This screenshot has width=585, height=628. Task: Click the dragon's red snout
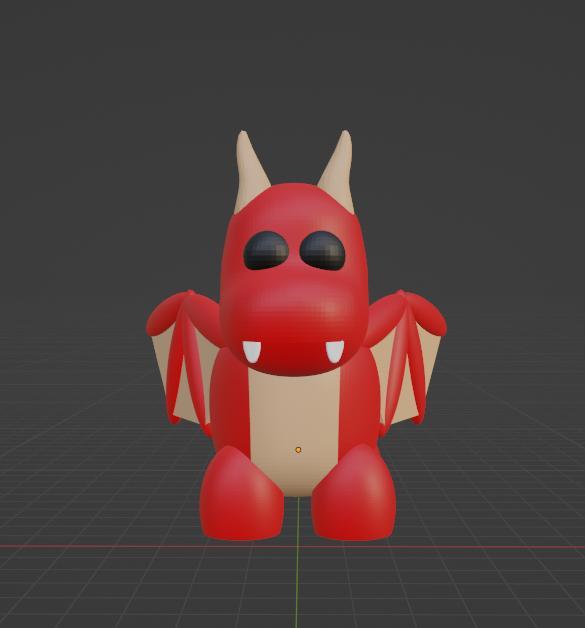coord(293,324)
